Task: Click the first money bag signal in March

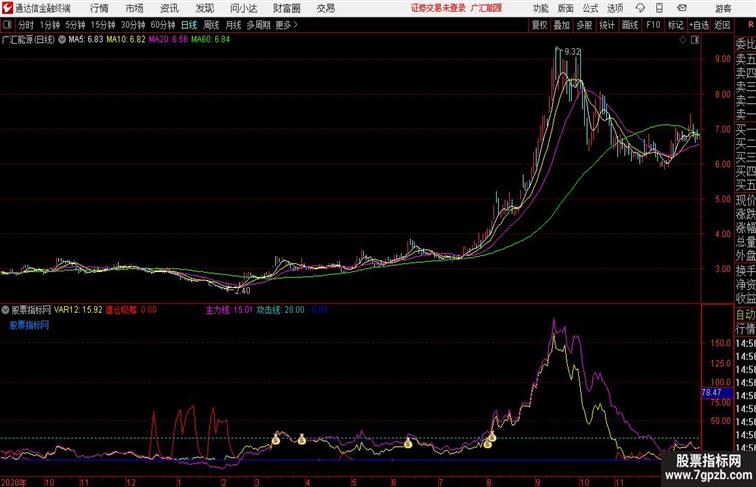Action: (x=276, y=439)
